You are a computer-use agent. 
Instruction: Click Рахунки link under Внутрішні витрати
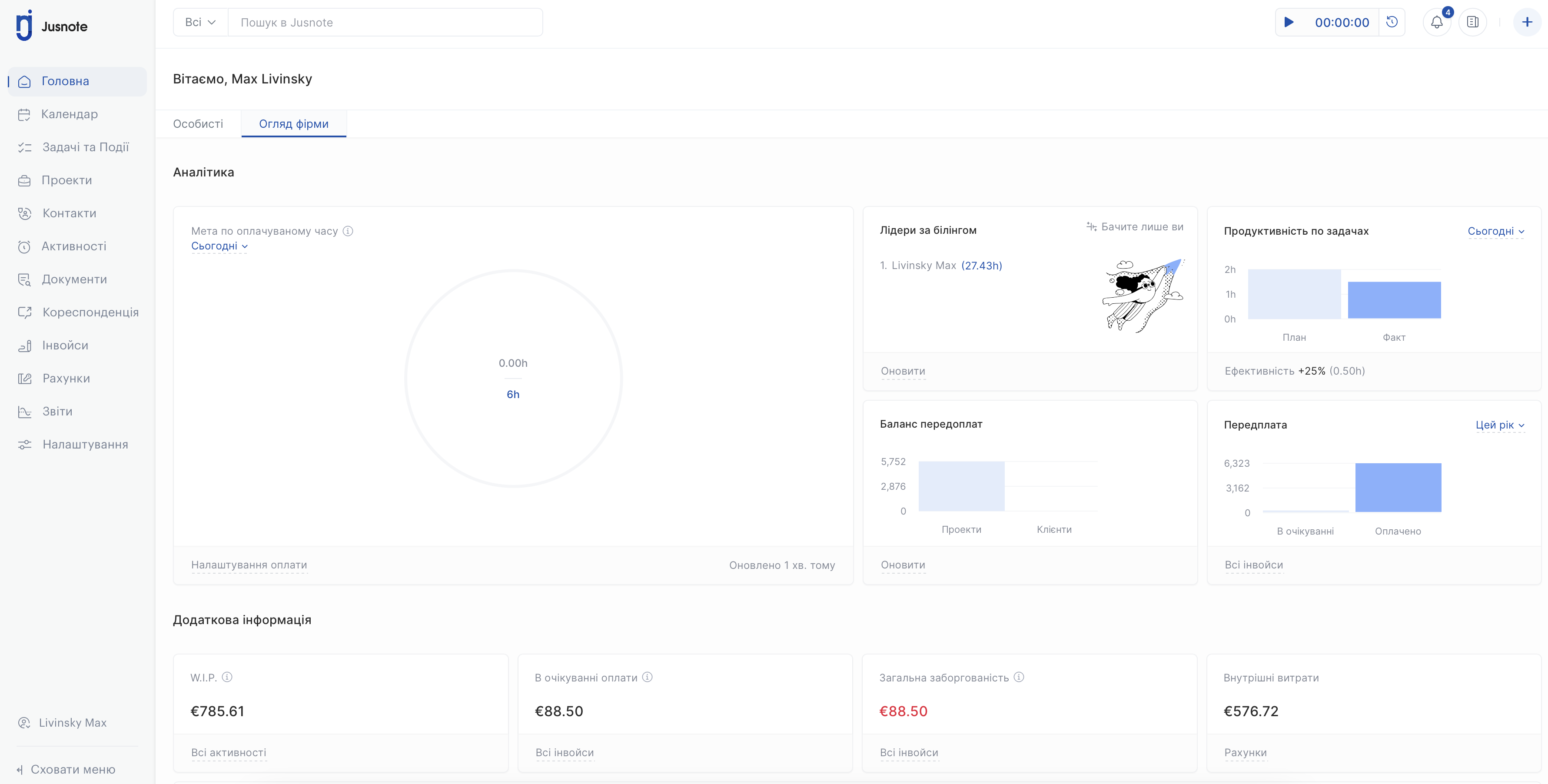tap(1245, 753)
